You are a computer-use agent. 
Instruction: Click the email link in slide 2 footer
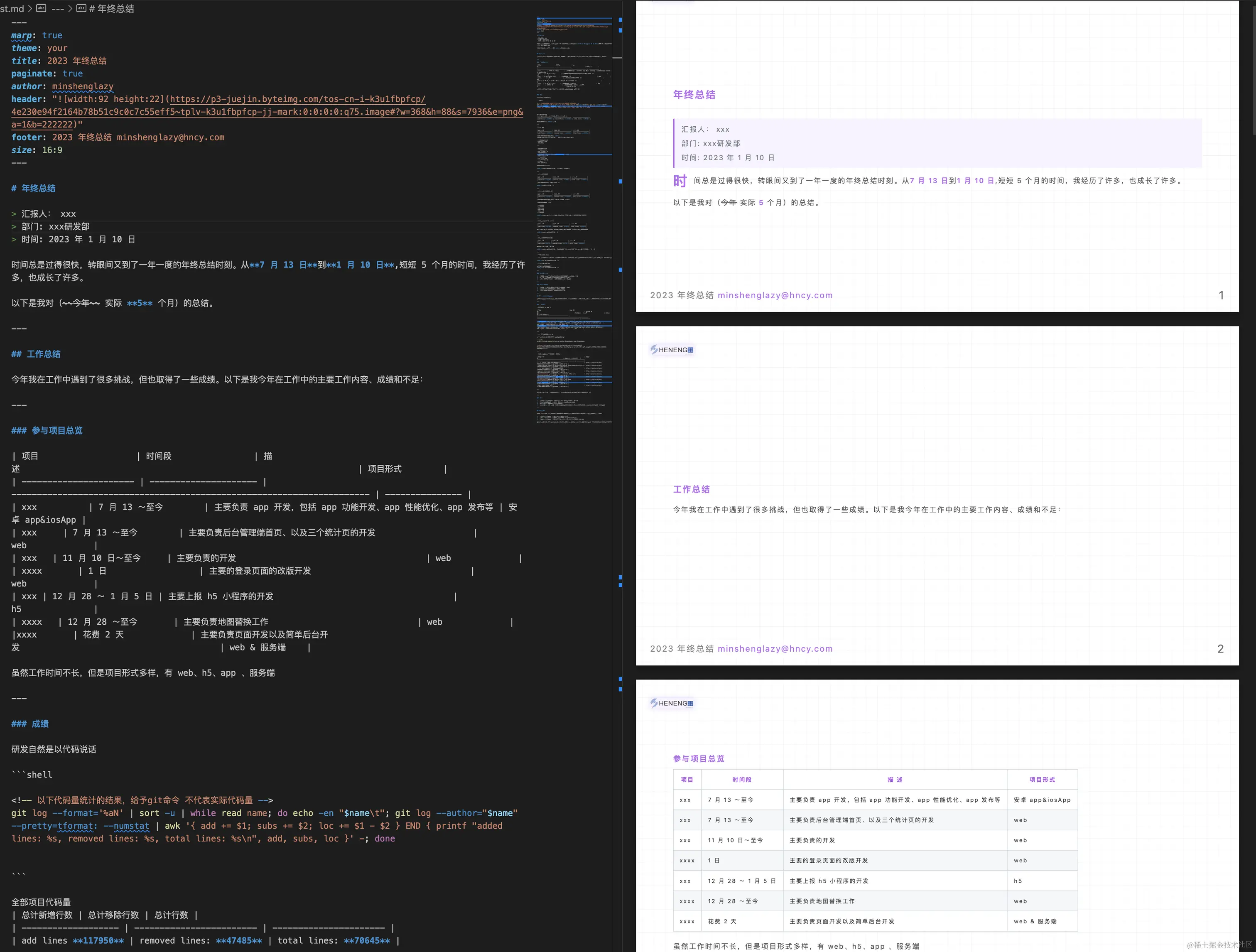pos(775,648)
